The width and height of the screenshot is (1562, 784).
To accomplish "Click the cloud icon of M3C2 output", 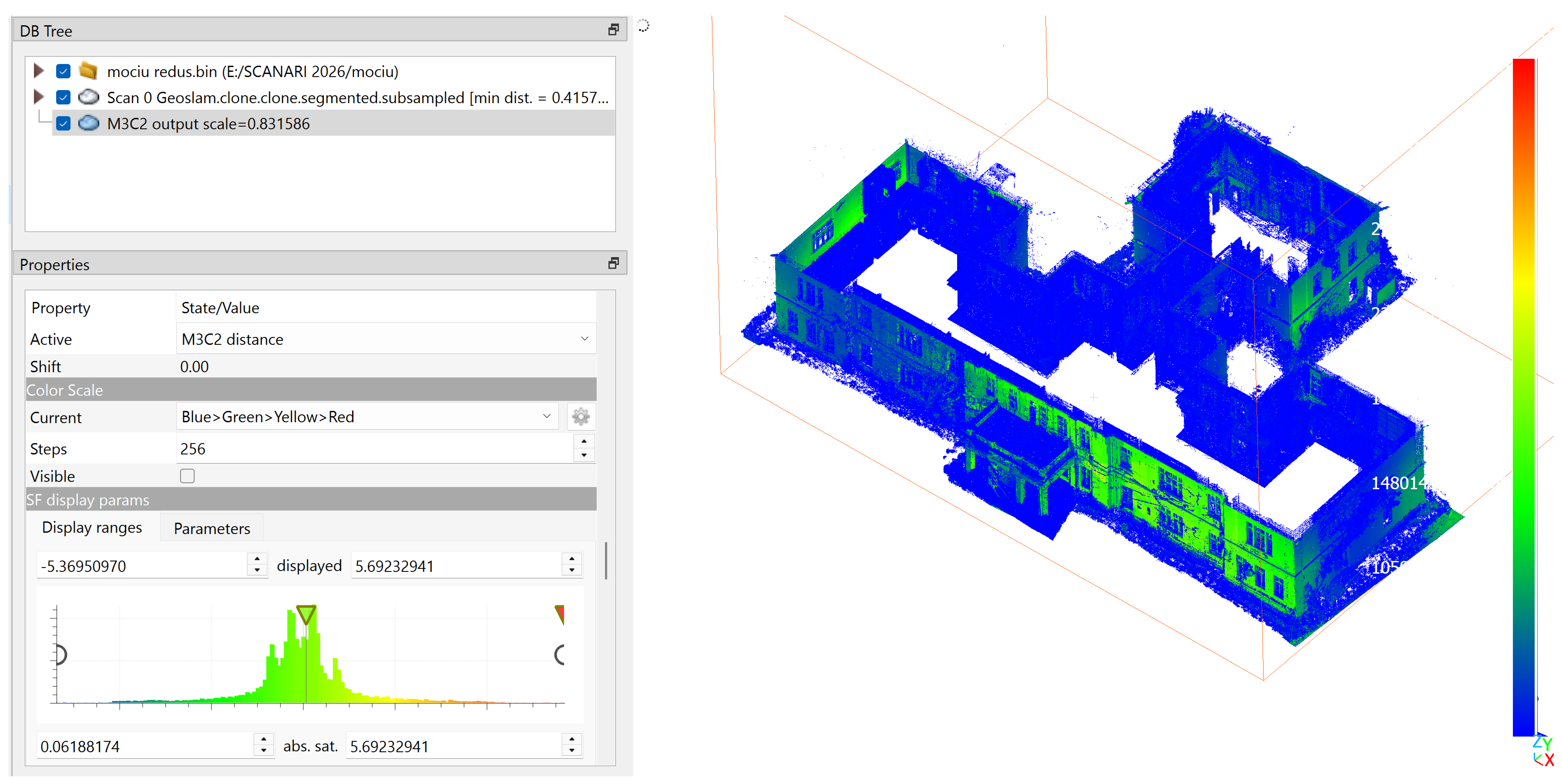I will coord(88,123).
